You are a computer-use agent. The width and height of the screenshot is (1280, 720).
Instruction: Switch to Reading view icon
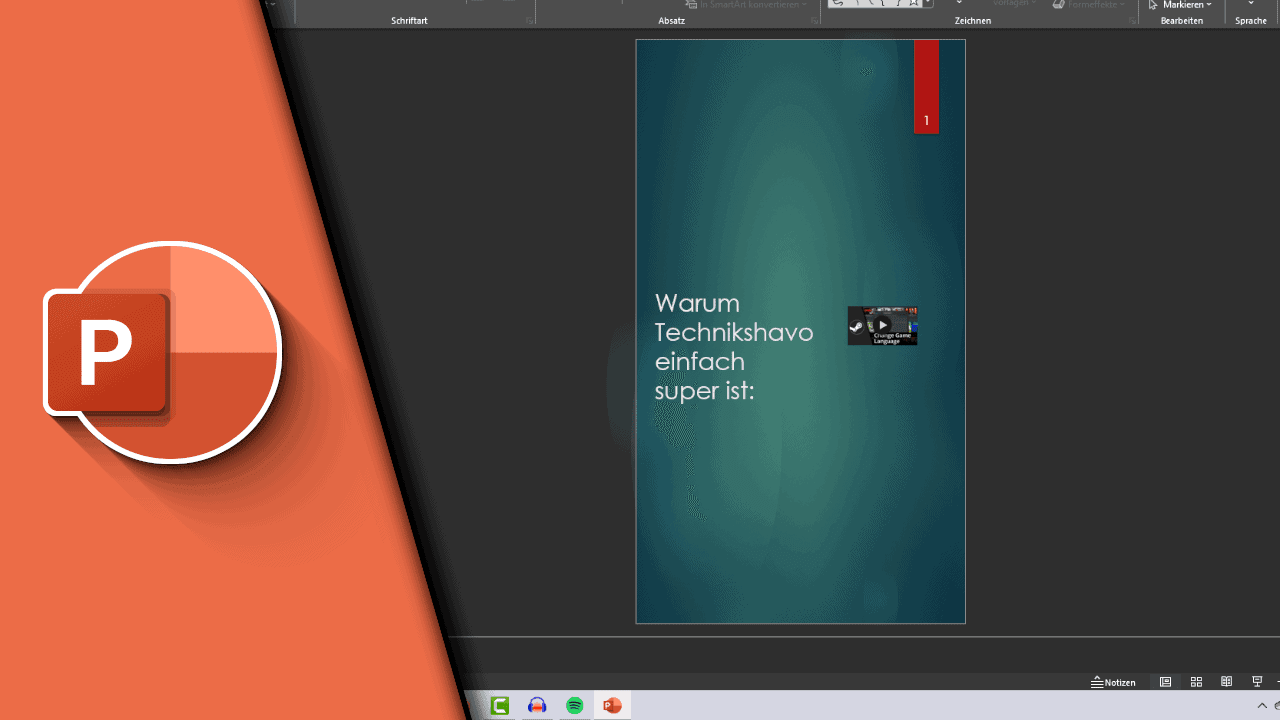1226,682
